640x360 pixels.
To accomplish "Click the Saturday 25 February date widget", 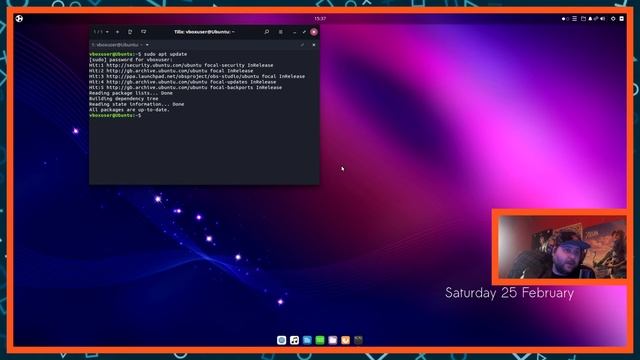I will 509,293.
